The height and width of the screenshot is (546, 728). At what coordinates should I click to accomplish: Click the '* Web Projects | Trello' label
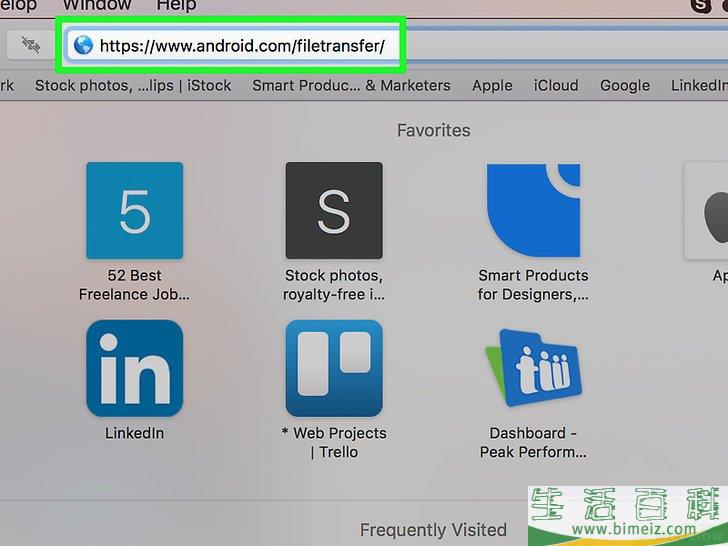pos(334,442)
